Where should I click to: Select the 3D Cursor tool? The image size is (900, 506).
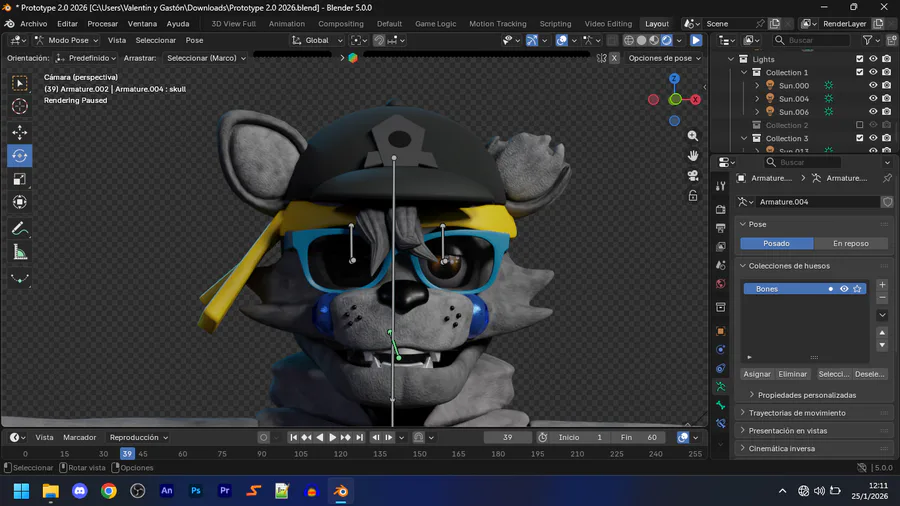tap(20, 106)
